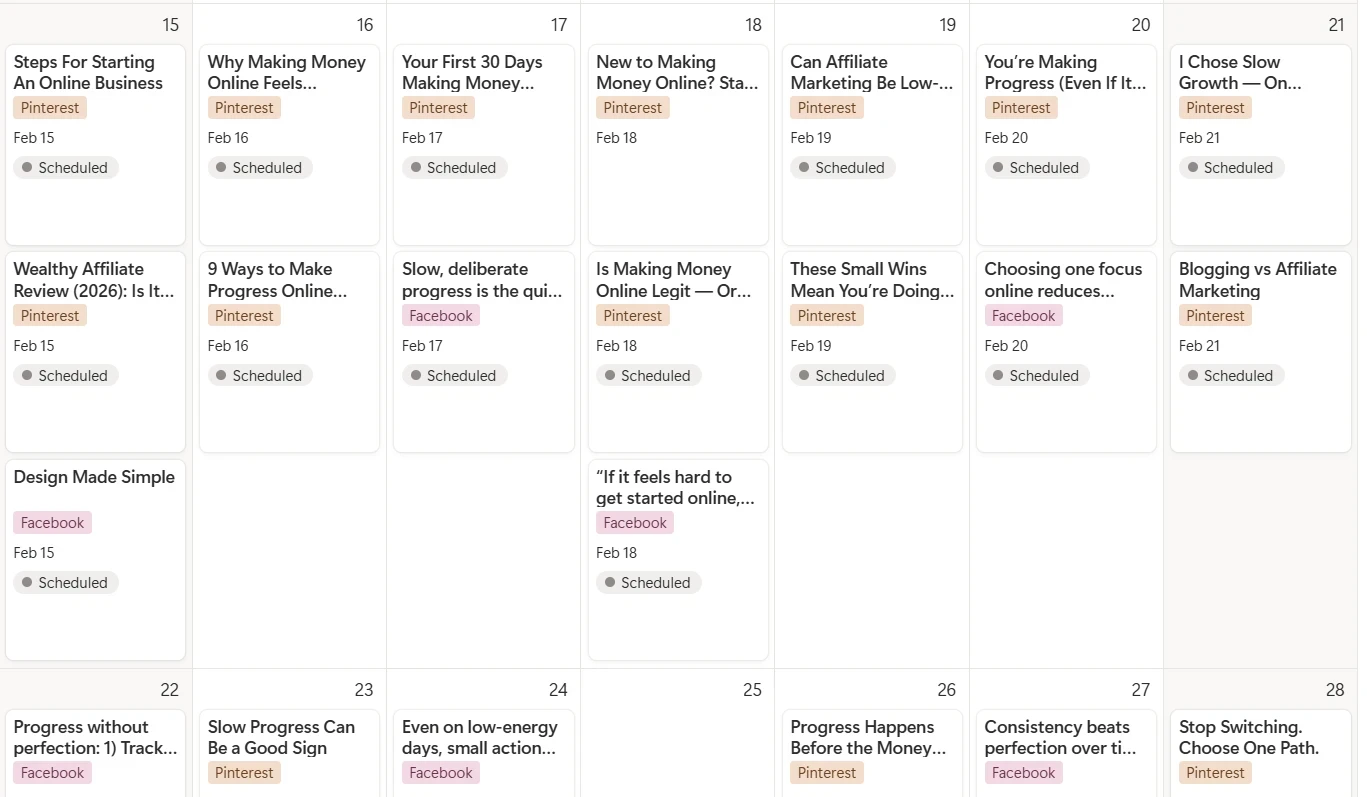Open the Steps For Starting An Online Business card

coord(88,72)
